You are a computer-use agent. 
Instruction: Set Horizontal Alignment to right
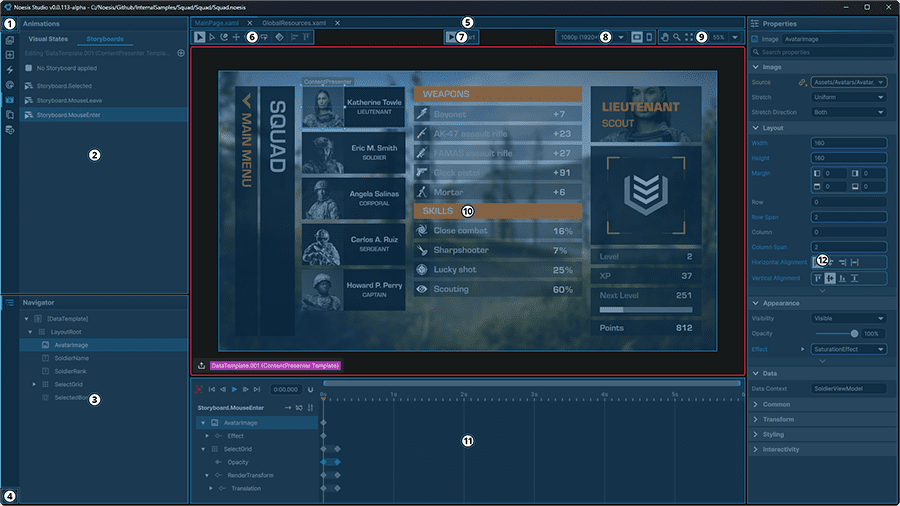(x=842, y=262)
